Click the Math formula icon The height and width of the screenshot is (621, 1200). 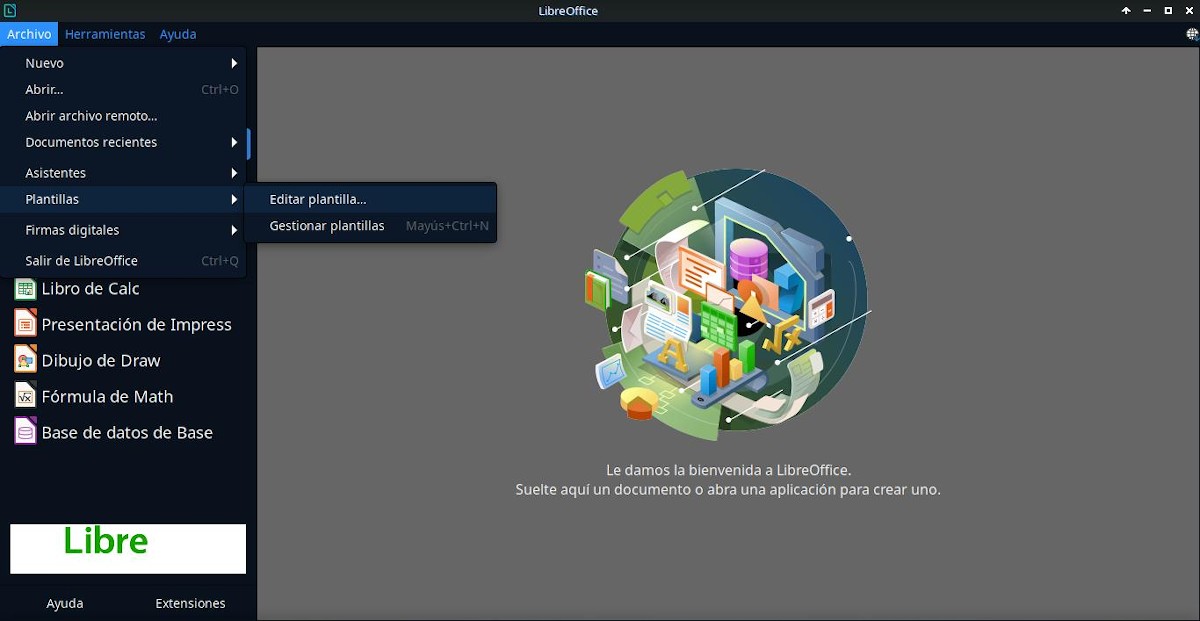[x=25, y=396]
